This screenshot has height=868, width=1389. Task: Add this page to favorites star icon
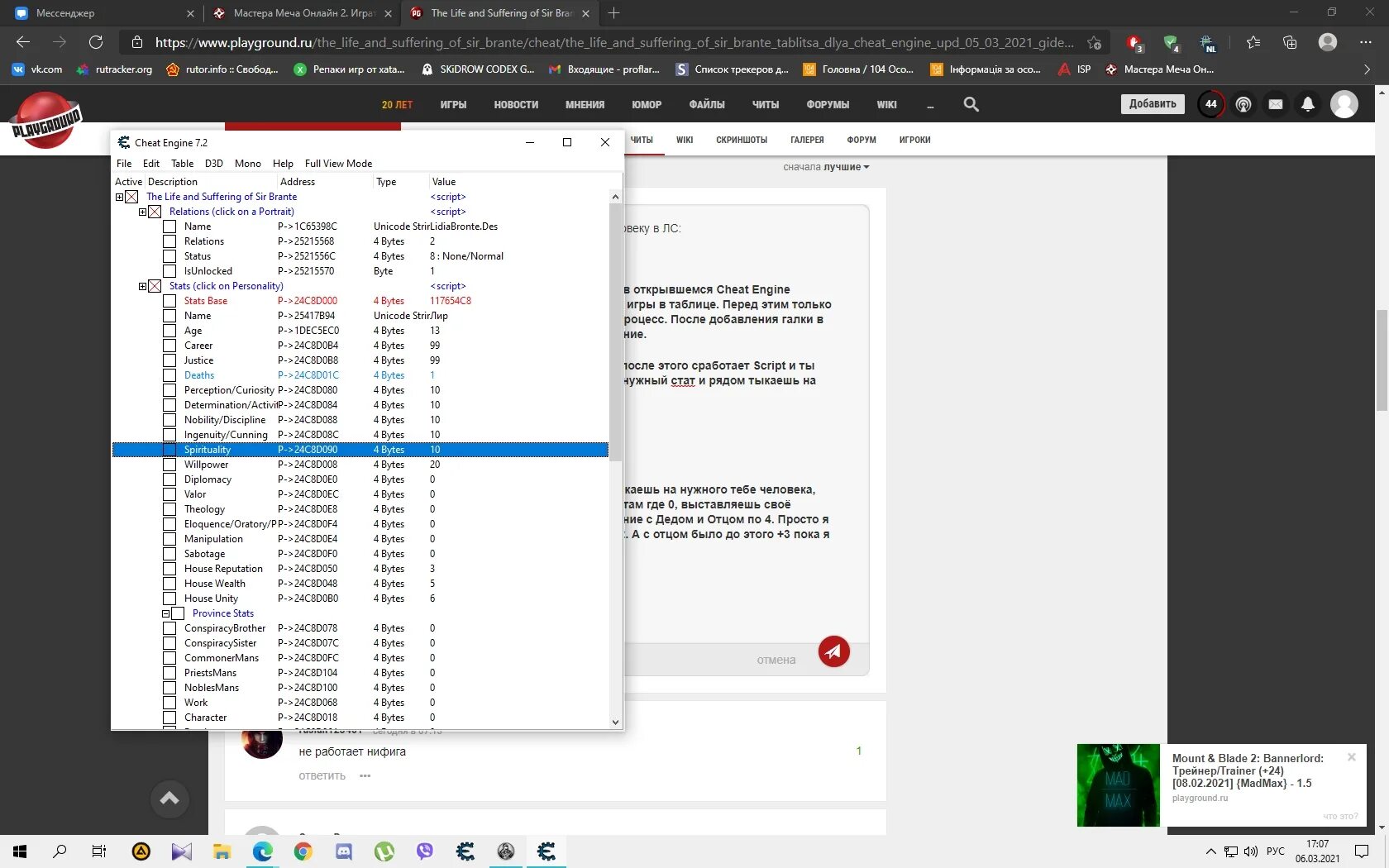click(1095, 42)
